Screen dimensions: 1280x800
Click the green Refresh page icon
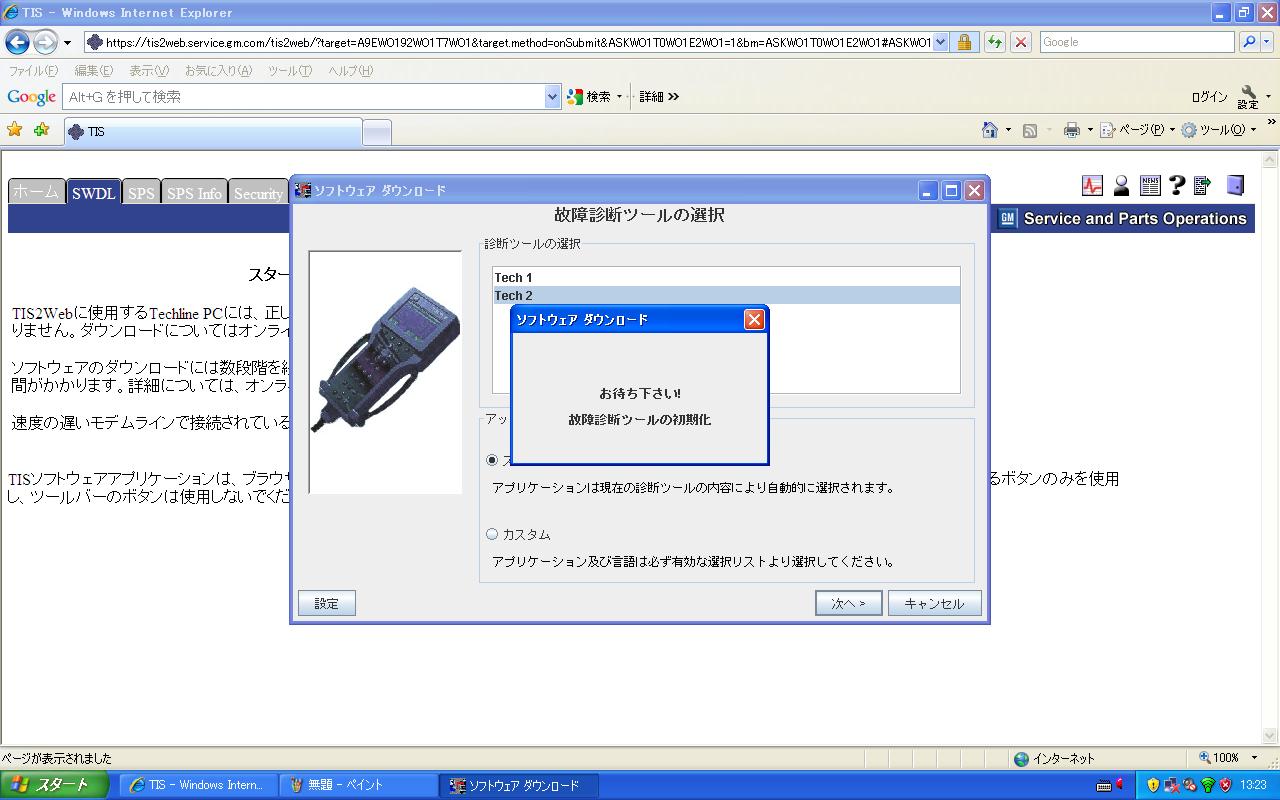click(x=995, y=43)
